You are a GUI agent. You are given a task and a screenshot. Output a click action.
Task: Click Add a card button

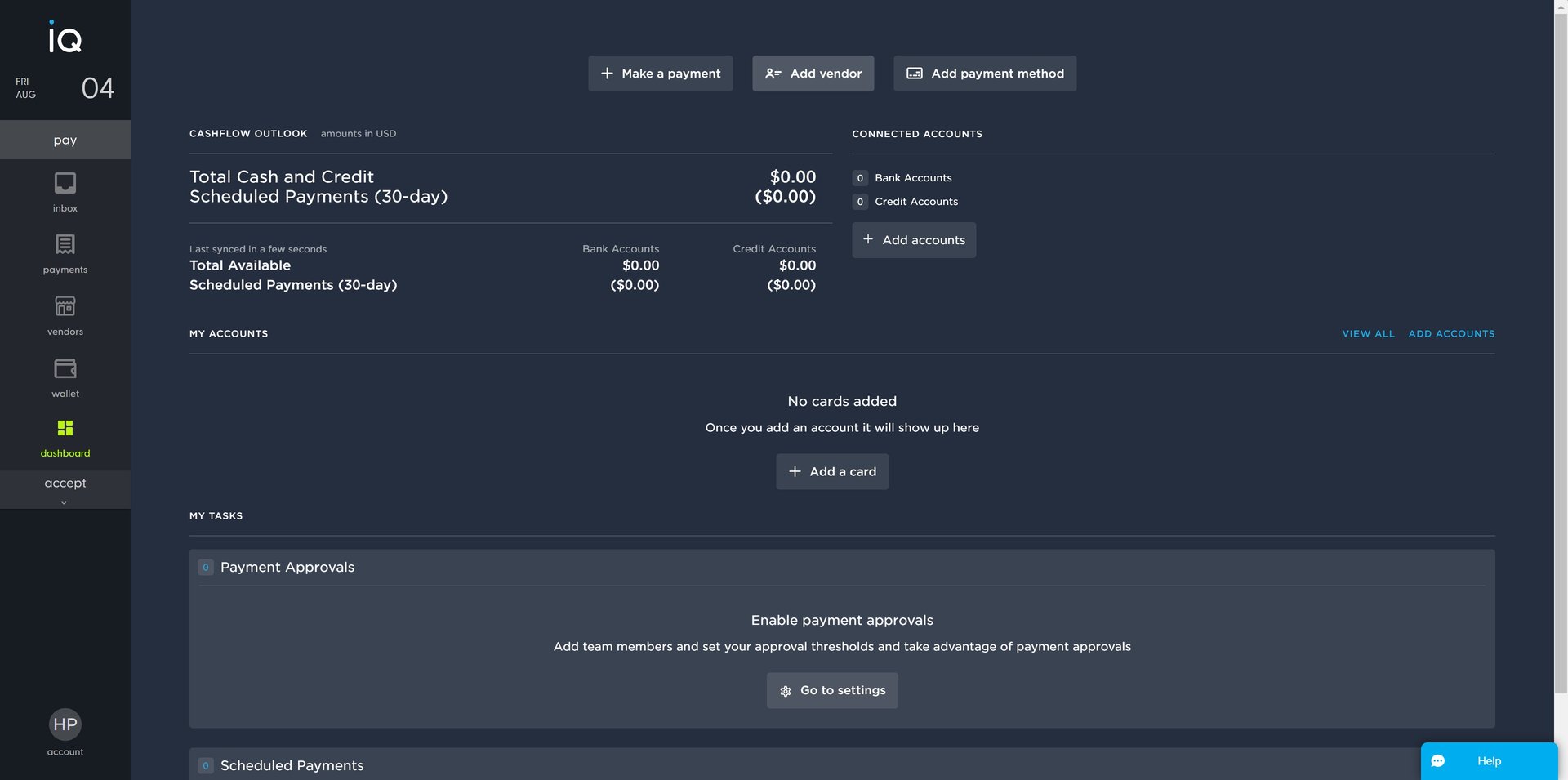pos(832,472)
